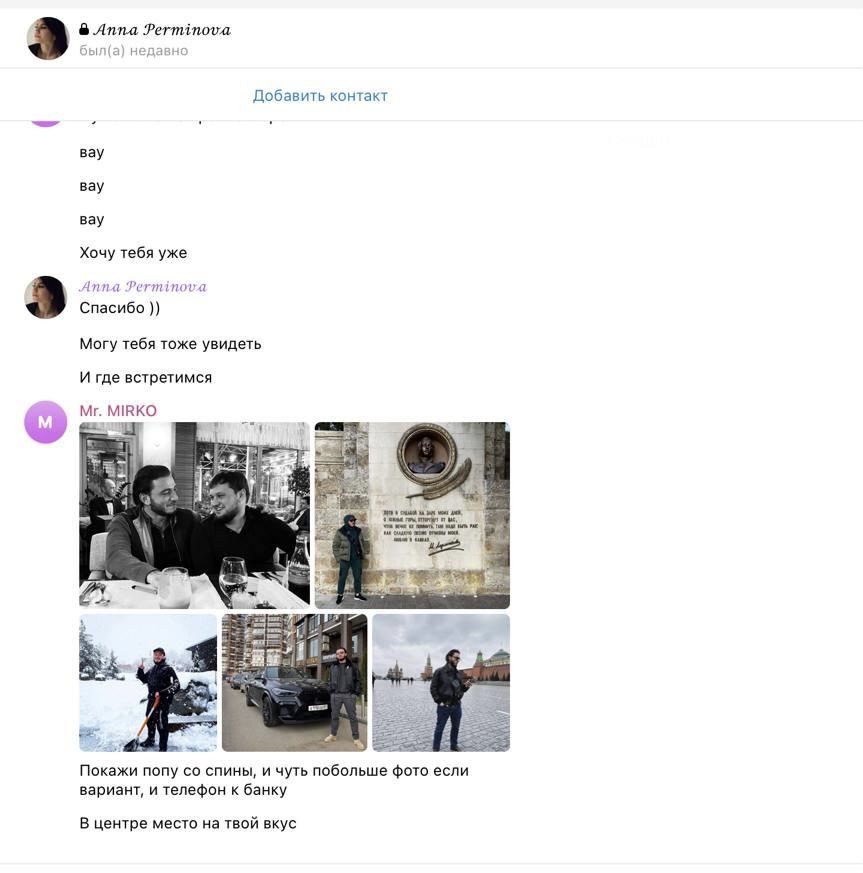Viewport: 863px width, 873px height.
Task: Click the partially hidden purple avatar under the header
Action: tap(45, 123)
